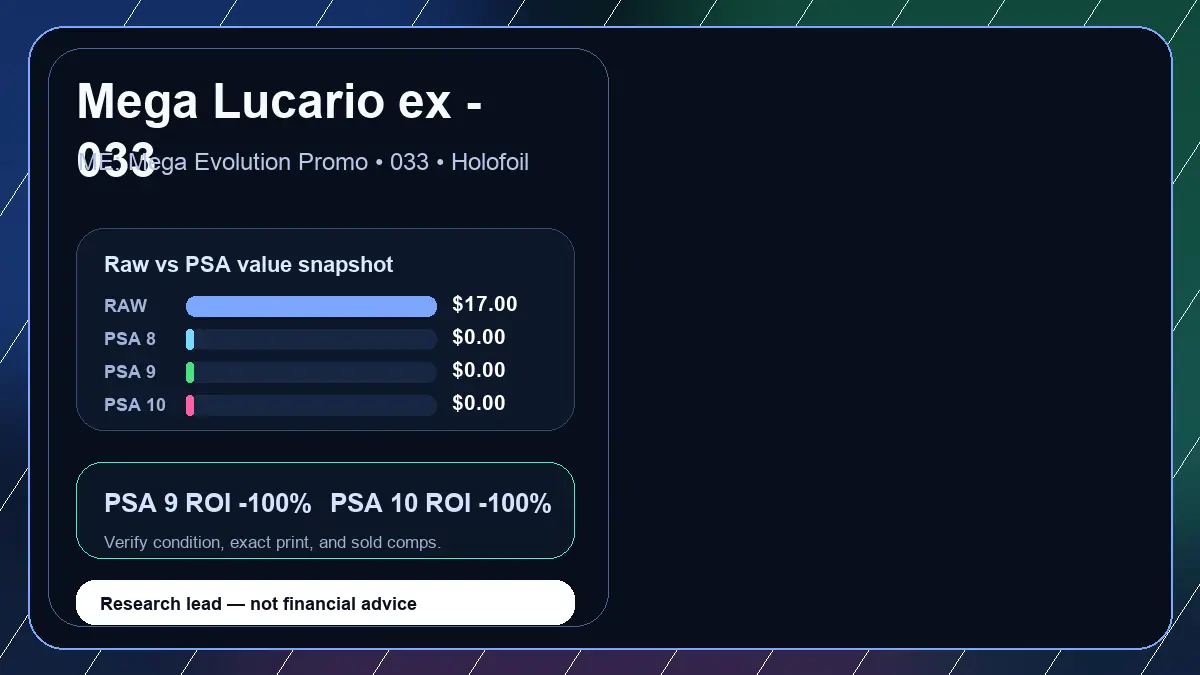
Task: Select the PSA 8 row label
Action: coord(130,339)
